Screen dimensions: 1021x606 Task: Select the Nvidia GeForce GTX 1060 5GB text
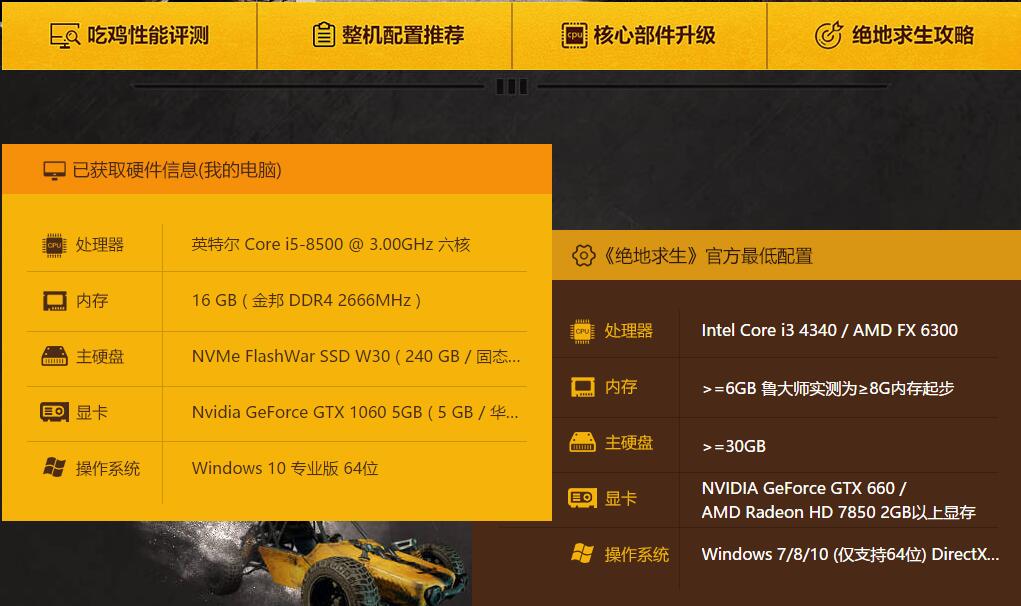(355, 413)
